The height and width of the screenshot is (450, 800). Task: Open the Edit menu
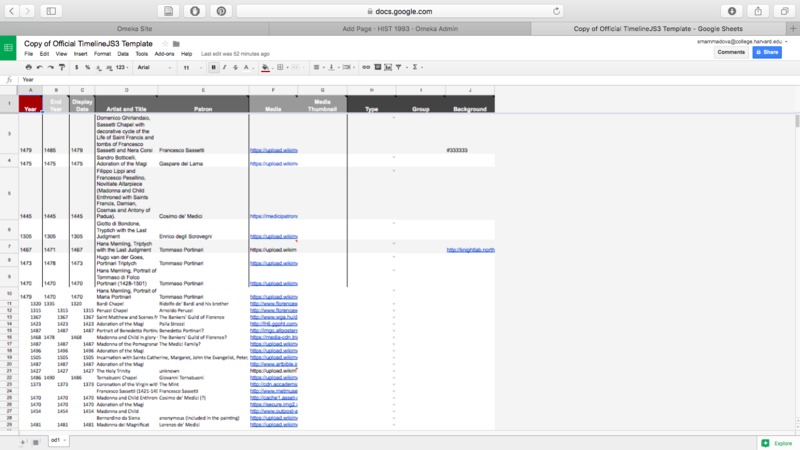[44, 54]
